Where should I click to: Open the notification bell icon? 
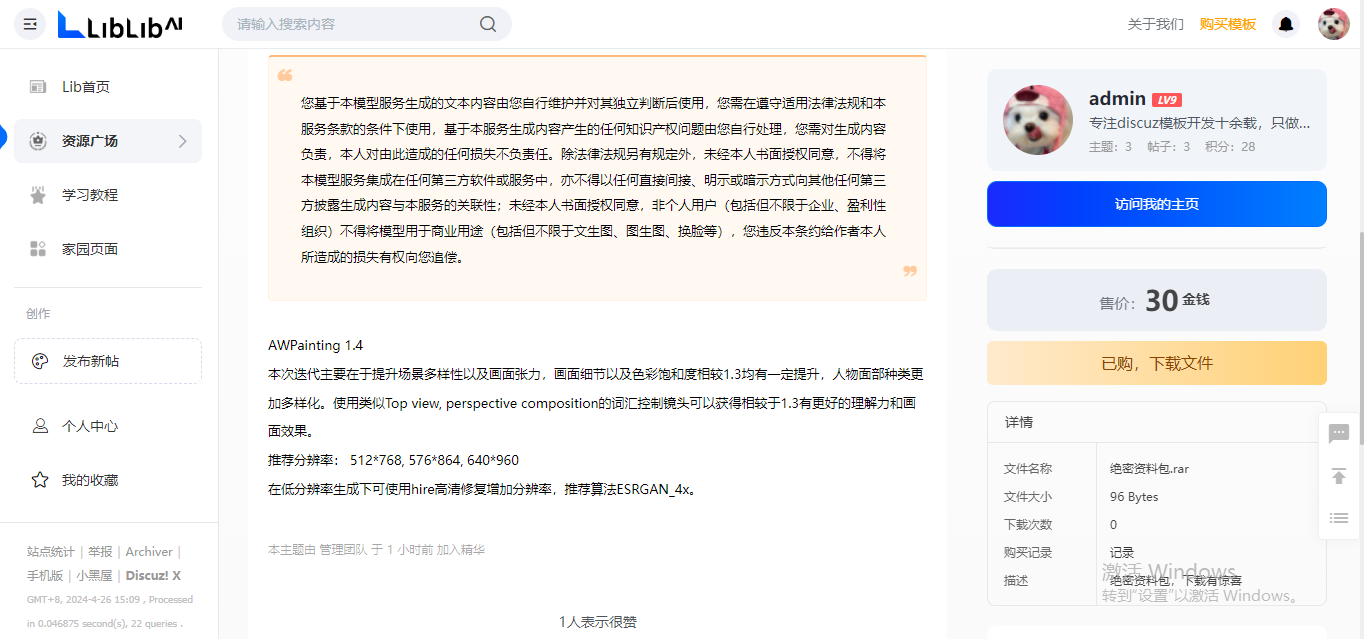(1286, 24)
